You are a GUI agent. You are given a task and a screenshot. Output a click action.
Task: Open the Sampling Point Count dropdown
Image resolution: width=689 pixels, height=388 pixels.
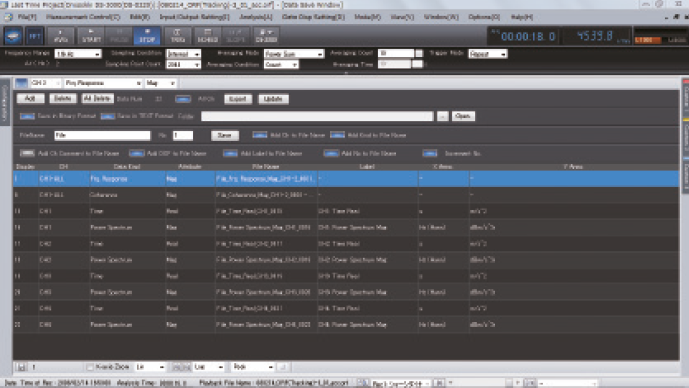[x=184, y=65]
